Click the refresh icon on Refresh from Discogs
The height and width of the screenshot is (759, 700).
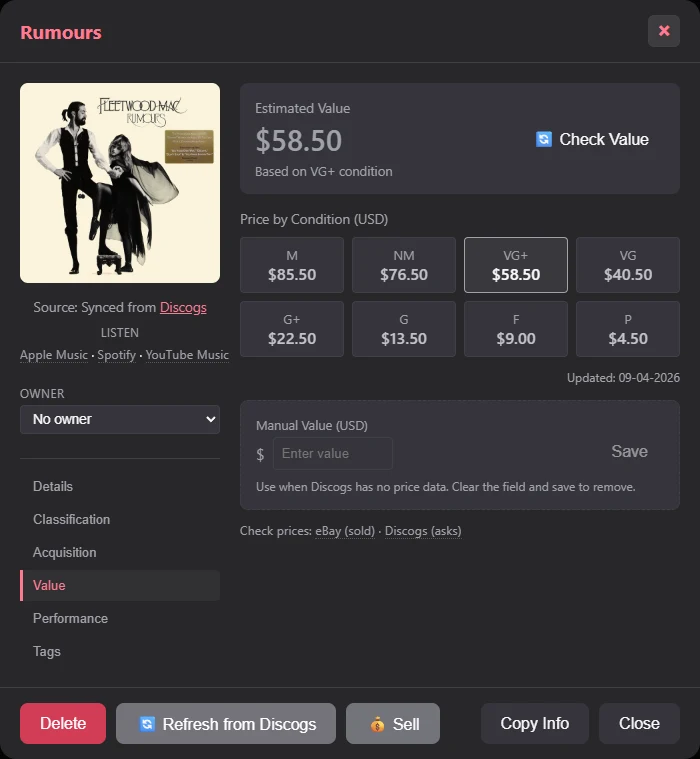click(147, 724)
